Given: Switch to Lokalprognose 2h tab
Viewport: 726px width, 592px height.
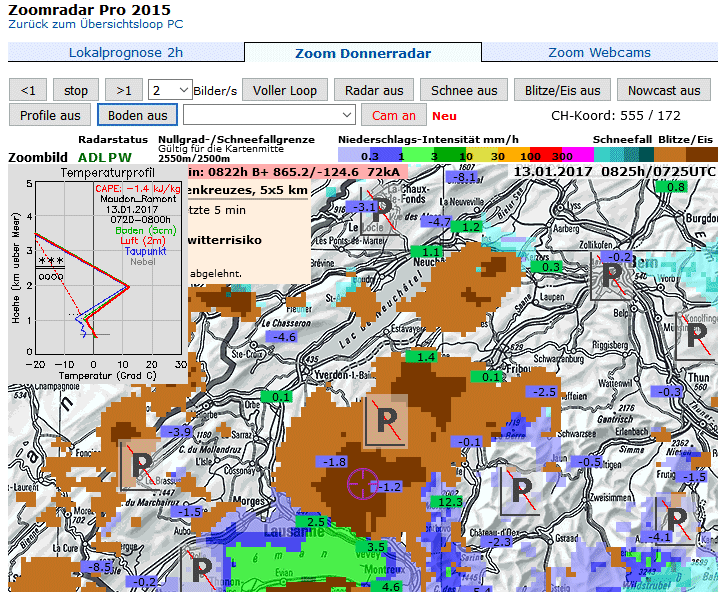Looking at the screenshot, I should (126, 53).
